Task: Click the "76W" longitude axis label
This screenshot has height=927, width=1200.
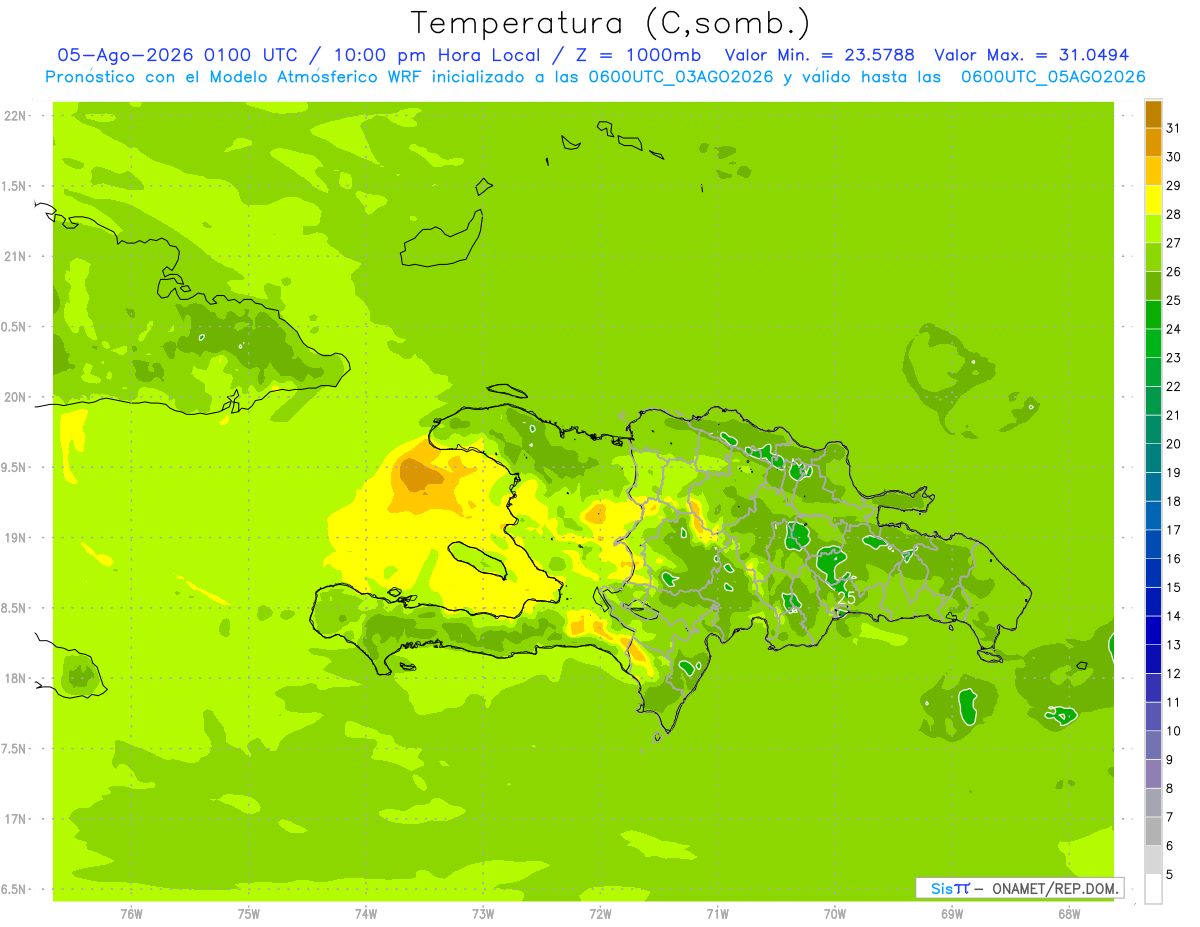Action: tap(131, 914)
